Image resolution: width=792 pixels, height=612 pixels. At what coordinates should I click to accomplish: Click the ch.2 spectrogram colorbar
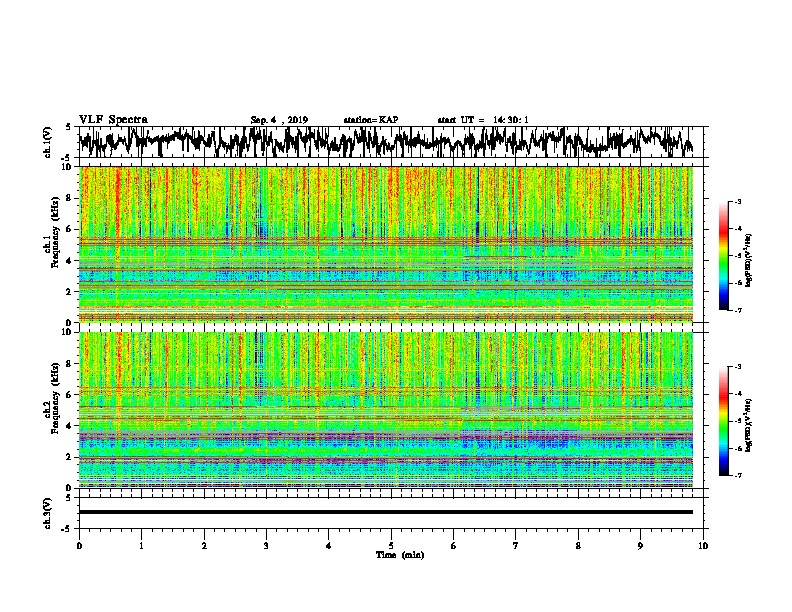pyautogui.click(x=723, y=421)
